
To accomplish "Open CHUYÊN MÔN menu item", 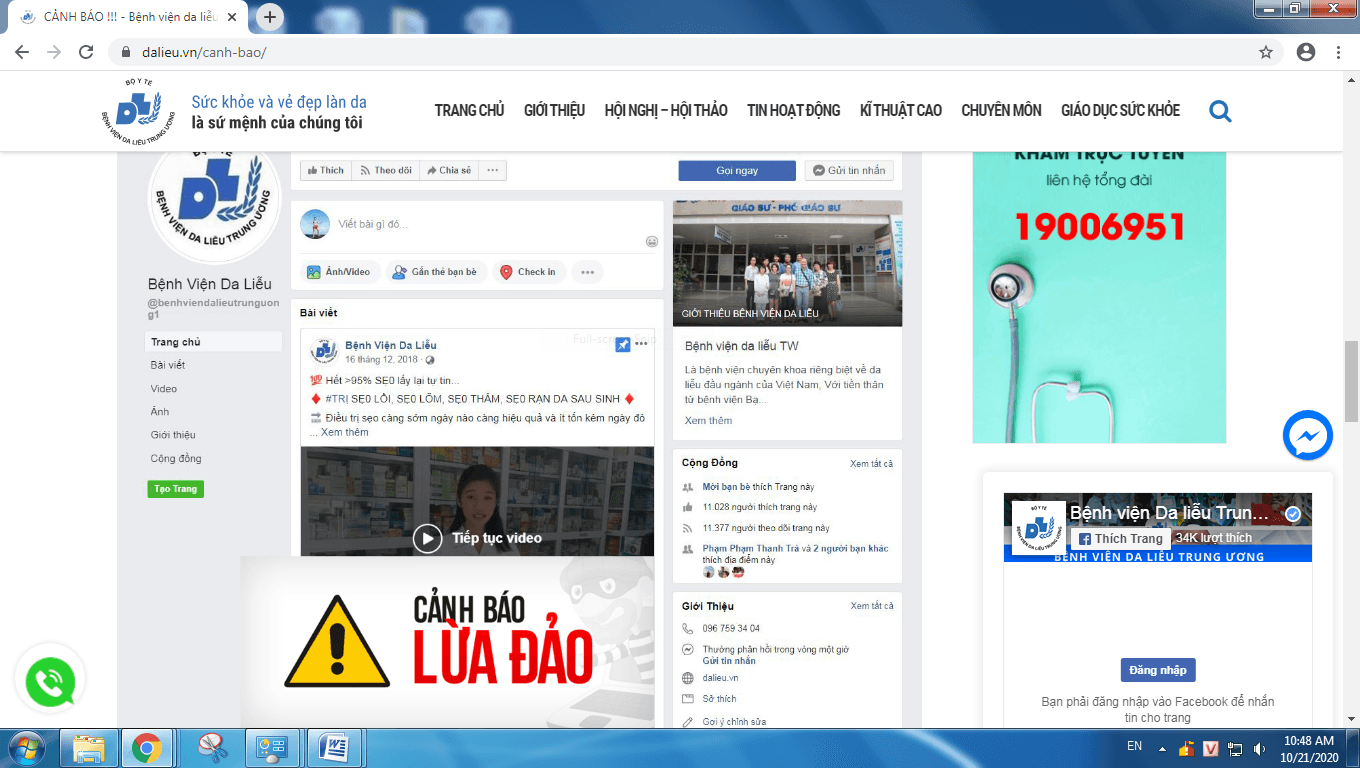I will click(1001, 111).
